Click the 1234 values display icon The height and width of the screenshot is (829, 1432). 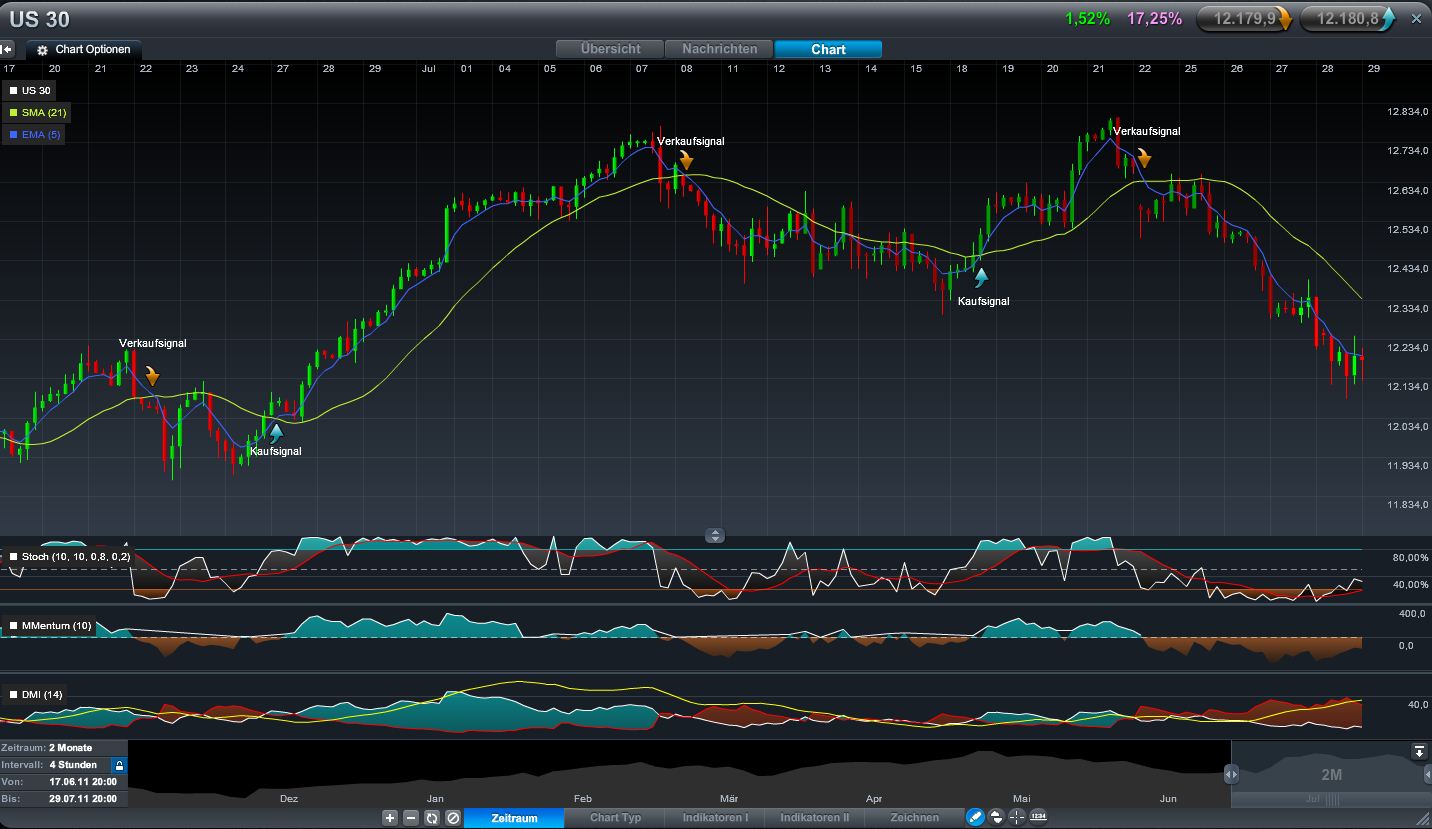pos(1038,817)
